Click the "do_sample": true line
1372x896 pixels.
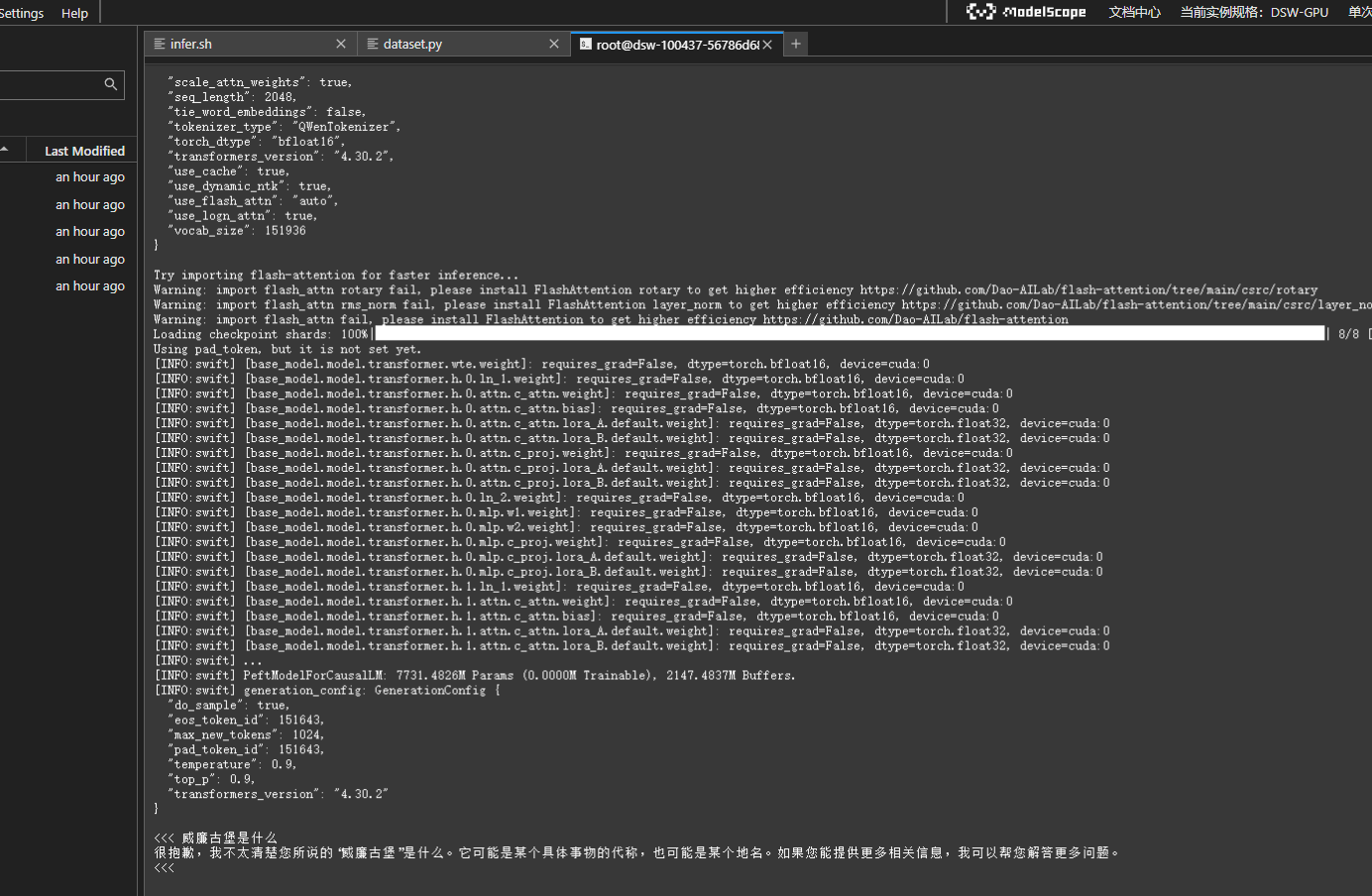coord(229,706)
